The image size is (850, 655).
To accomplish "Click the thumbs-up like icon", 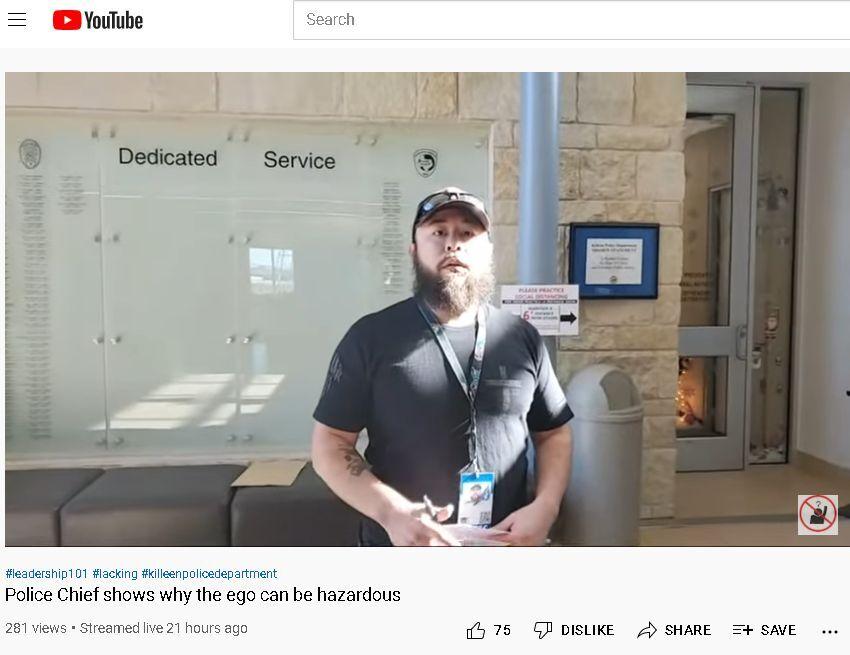I will pos(476,630).
